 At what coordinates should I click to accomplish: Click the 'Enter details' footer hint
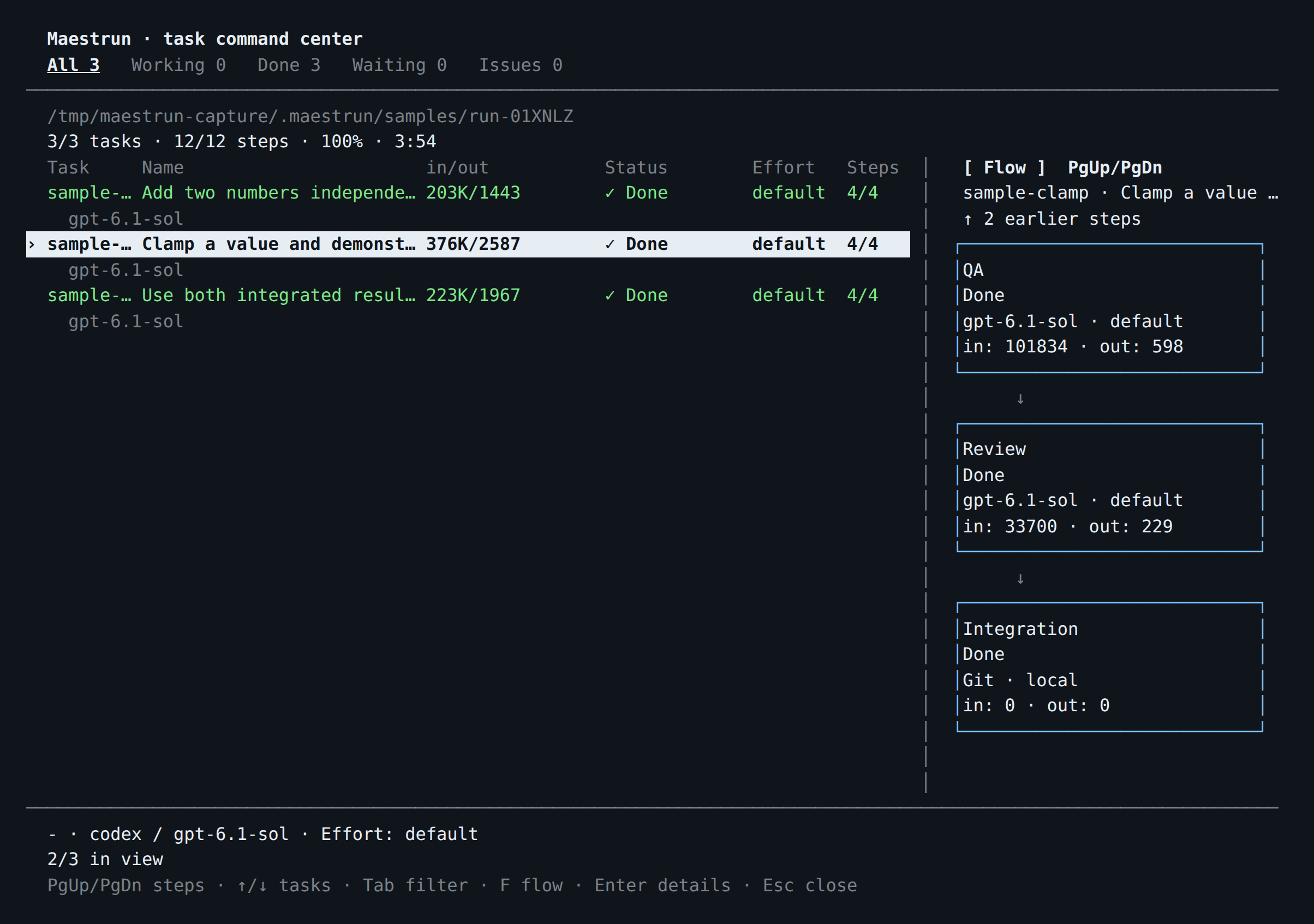pyautogui.click(x=662, y=886)
